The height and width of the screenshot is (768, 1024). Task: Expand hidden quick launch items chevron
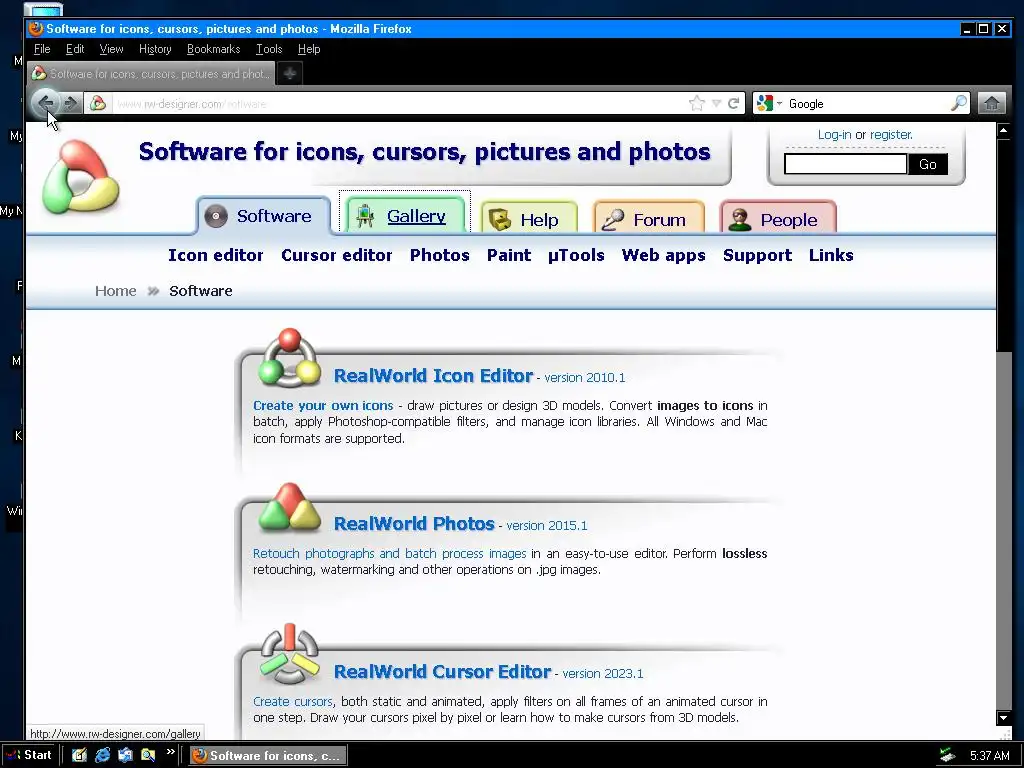[x=170, y=752]
